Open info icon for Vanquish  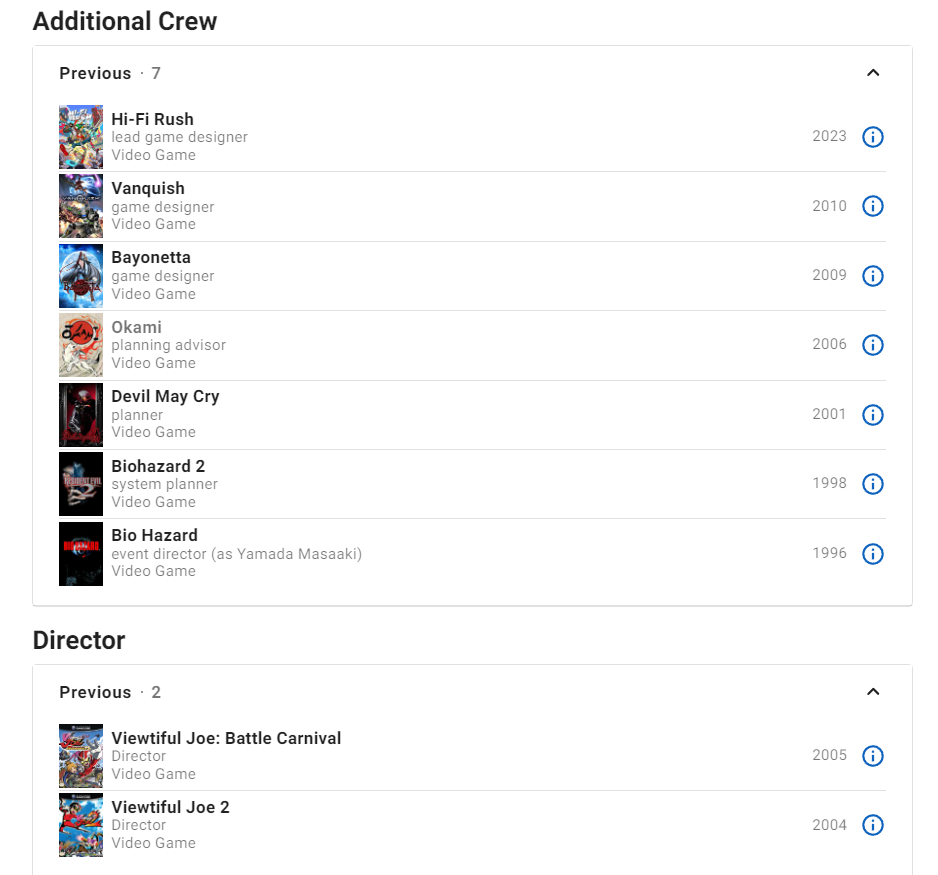872,206
